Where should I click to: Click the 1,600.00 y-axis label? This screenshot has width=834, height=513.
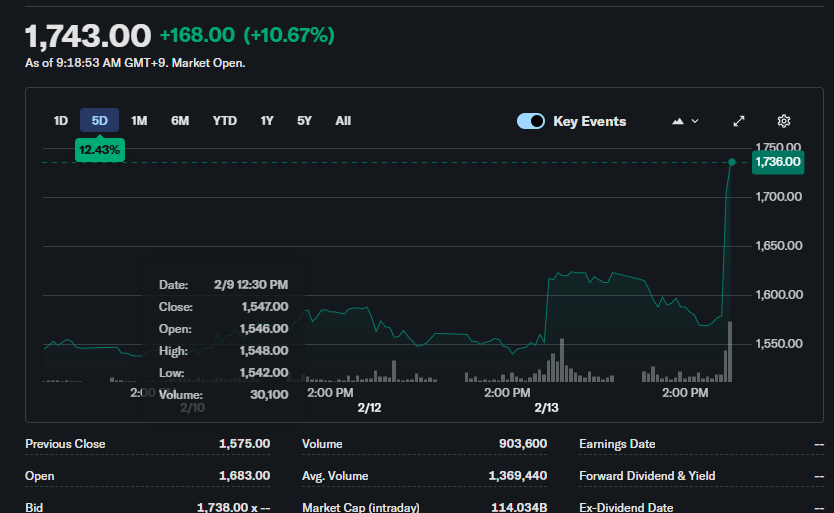point(778,295)
